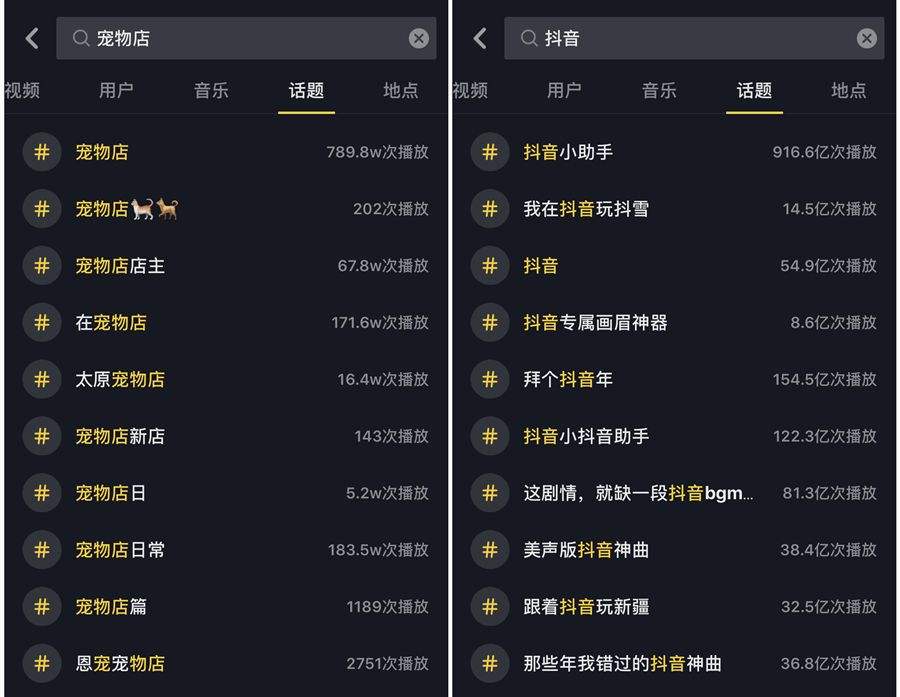The width and height of the screenshot is (900, 697).
Task: Click the magnifier icon in the 抖音 search bar
Action: click(x=526, y=38)
